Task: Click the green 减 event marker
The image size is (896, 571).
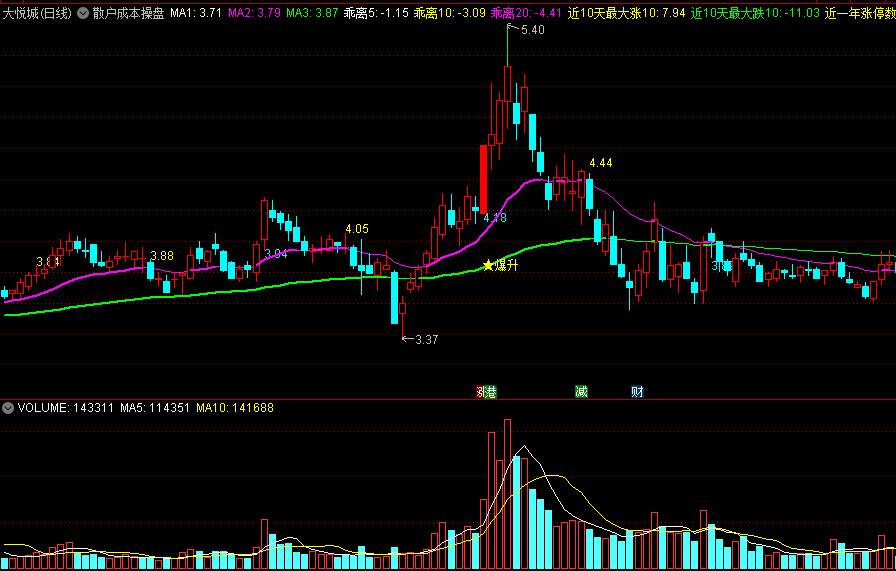Action: coord(581,392)
